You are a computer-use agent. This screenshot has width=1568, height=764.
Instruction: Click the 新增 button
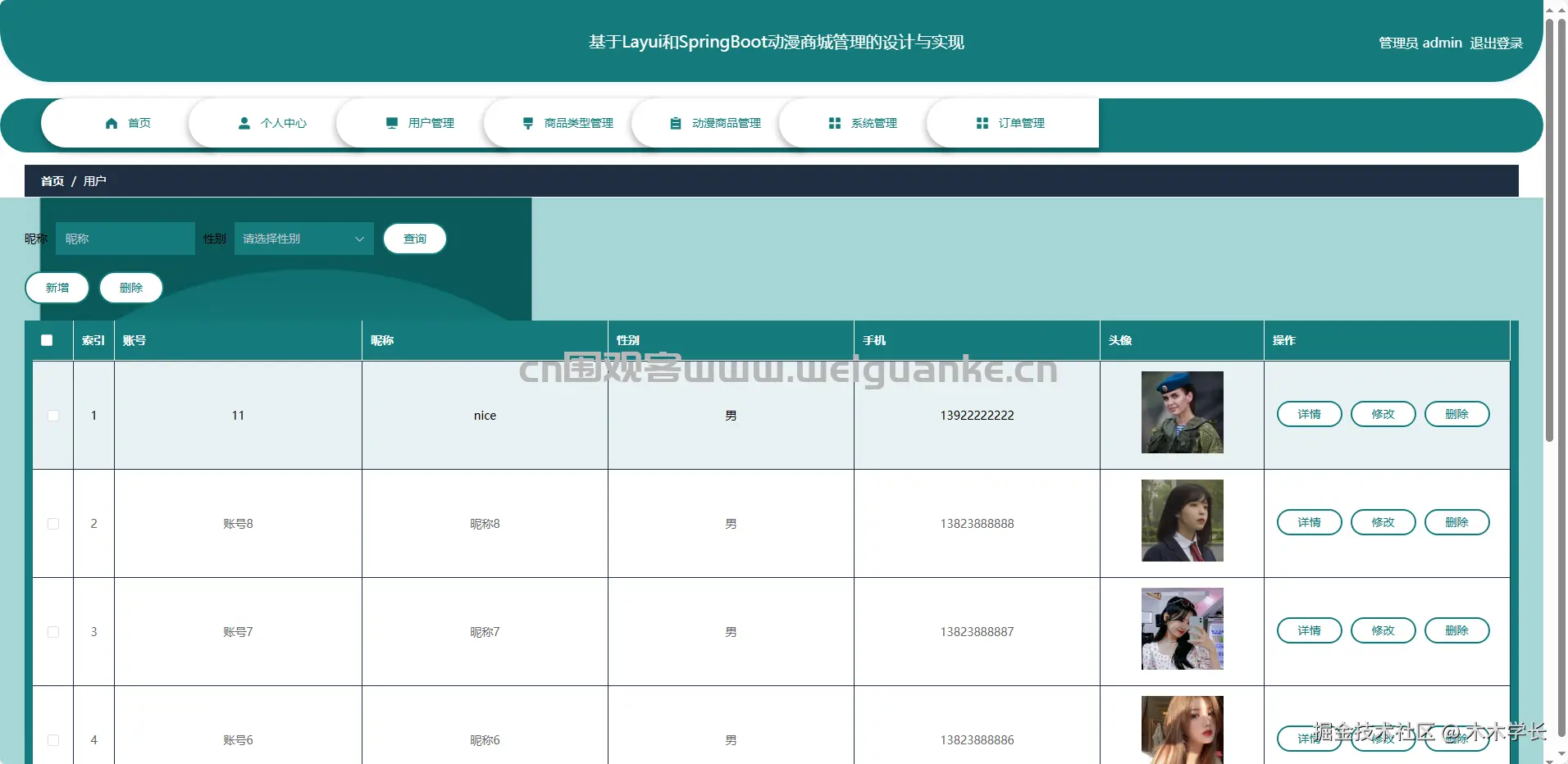pyautogui.click(x=57, y=288)
